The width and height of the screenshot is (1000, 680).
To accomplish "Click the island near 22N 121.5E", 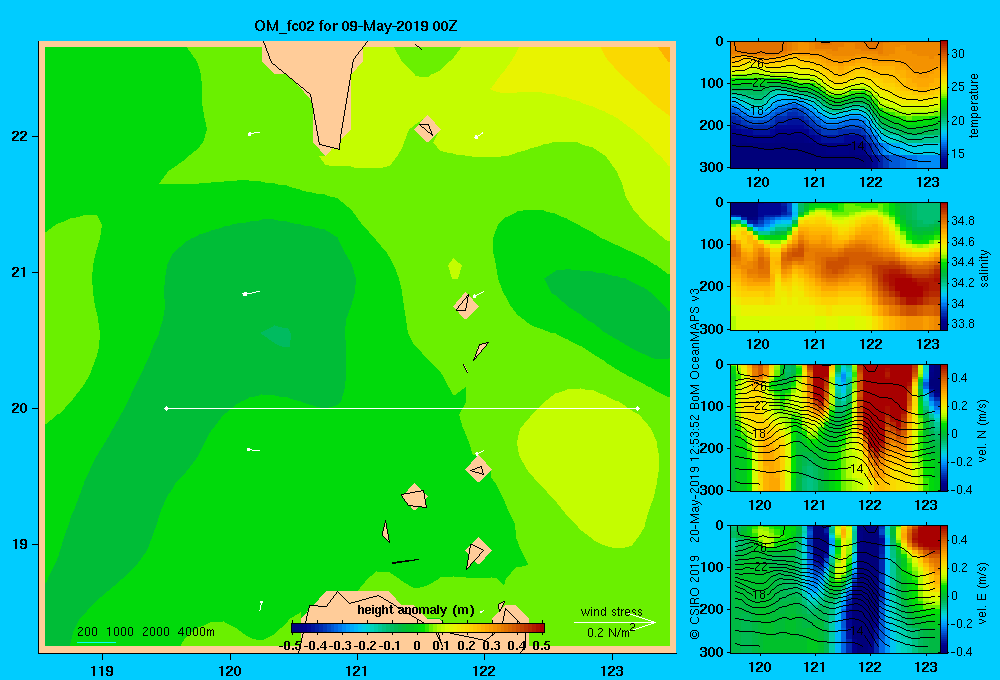I will tap(427, 129).
